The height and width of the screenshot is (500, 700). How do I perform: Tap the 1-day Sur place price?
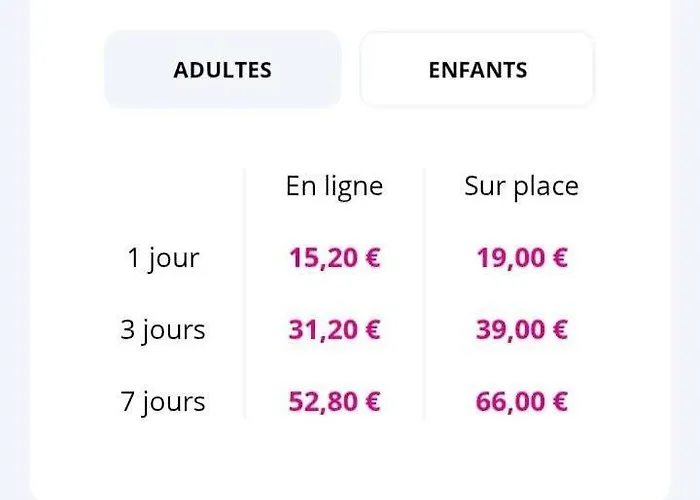(521, 258)
